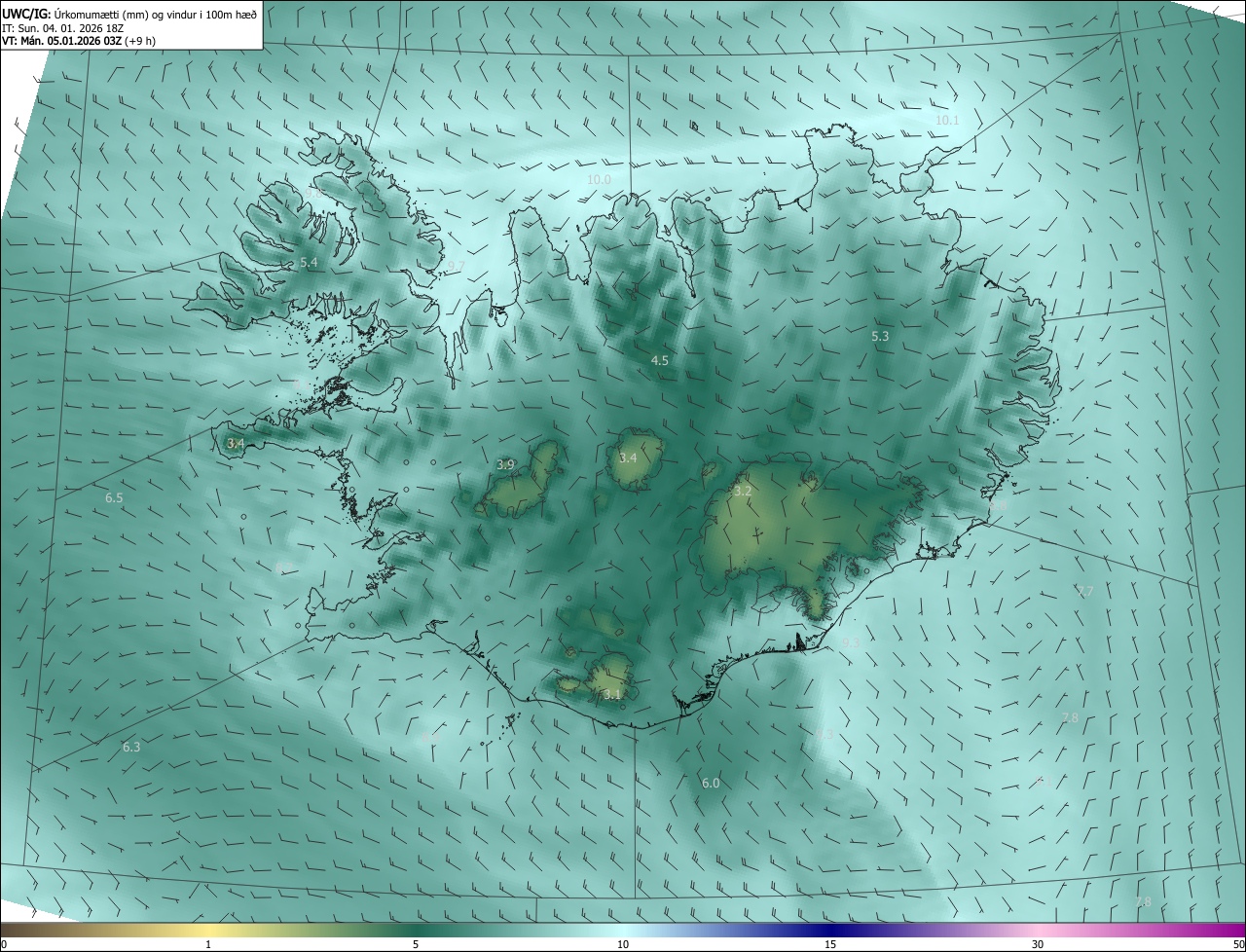Select the 30 tick on the color scale

click(1038, 945)
